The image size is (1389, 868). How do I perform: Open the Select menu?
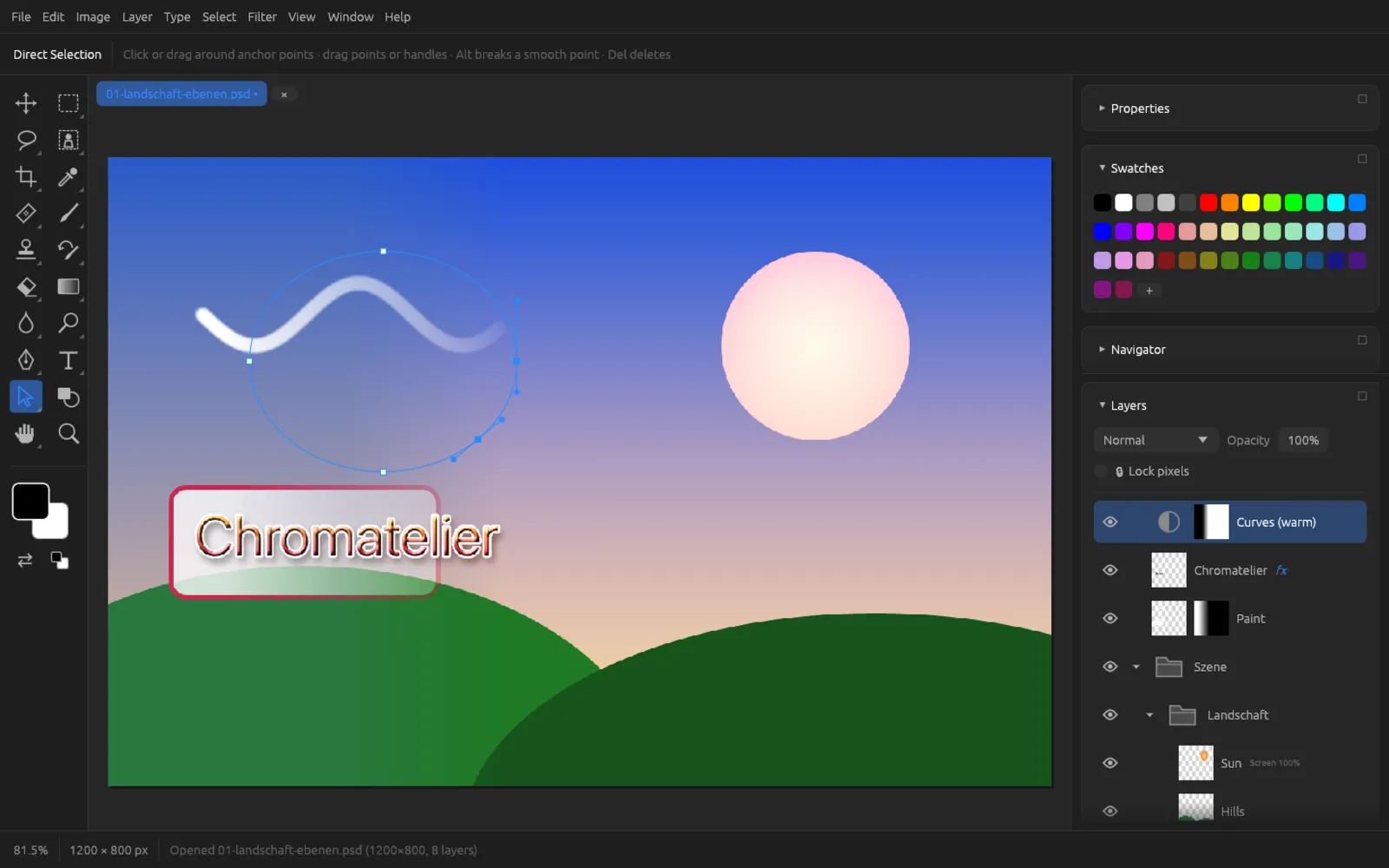[219, 16]
